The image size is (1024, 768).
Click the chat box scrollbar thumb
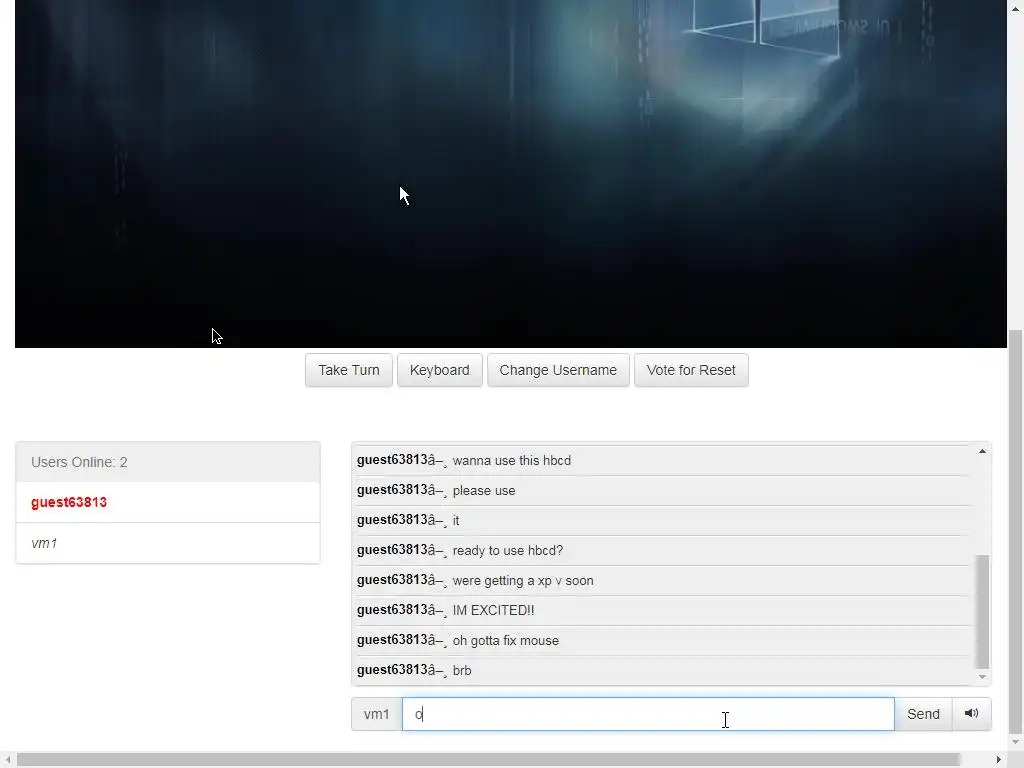(x=982, y=612)
